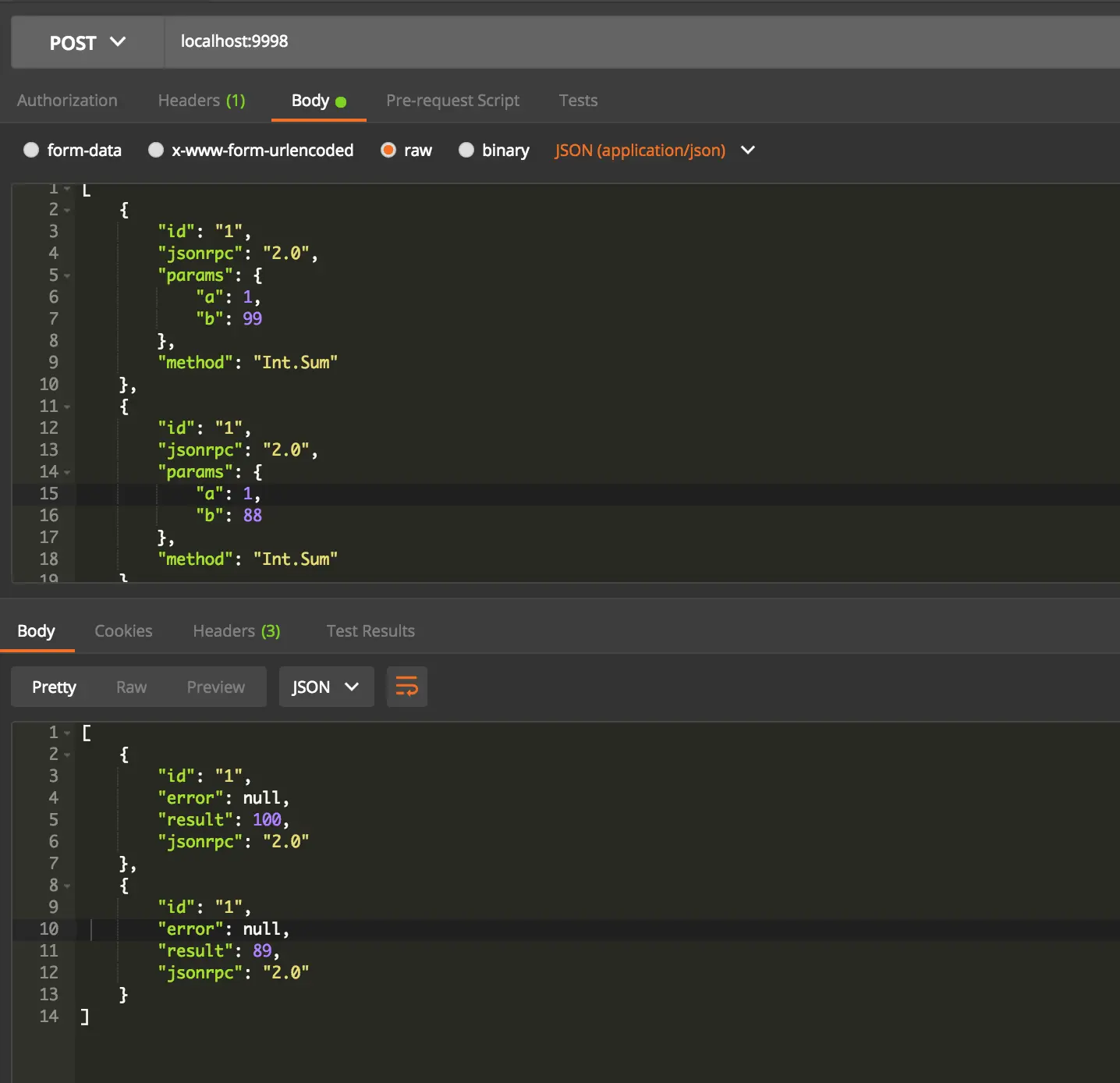
Task: Click the "result": 100 line in response
Action: coord(224,819)
